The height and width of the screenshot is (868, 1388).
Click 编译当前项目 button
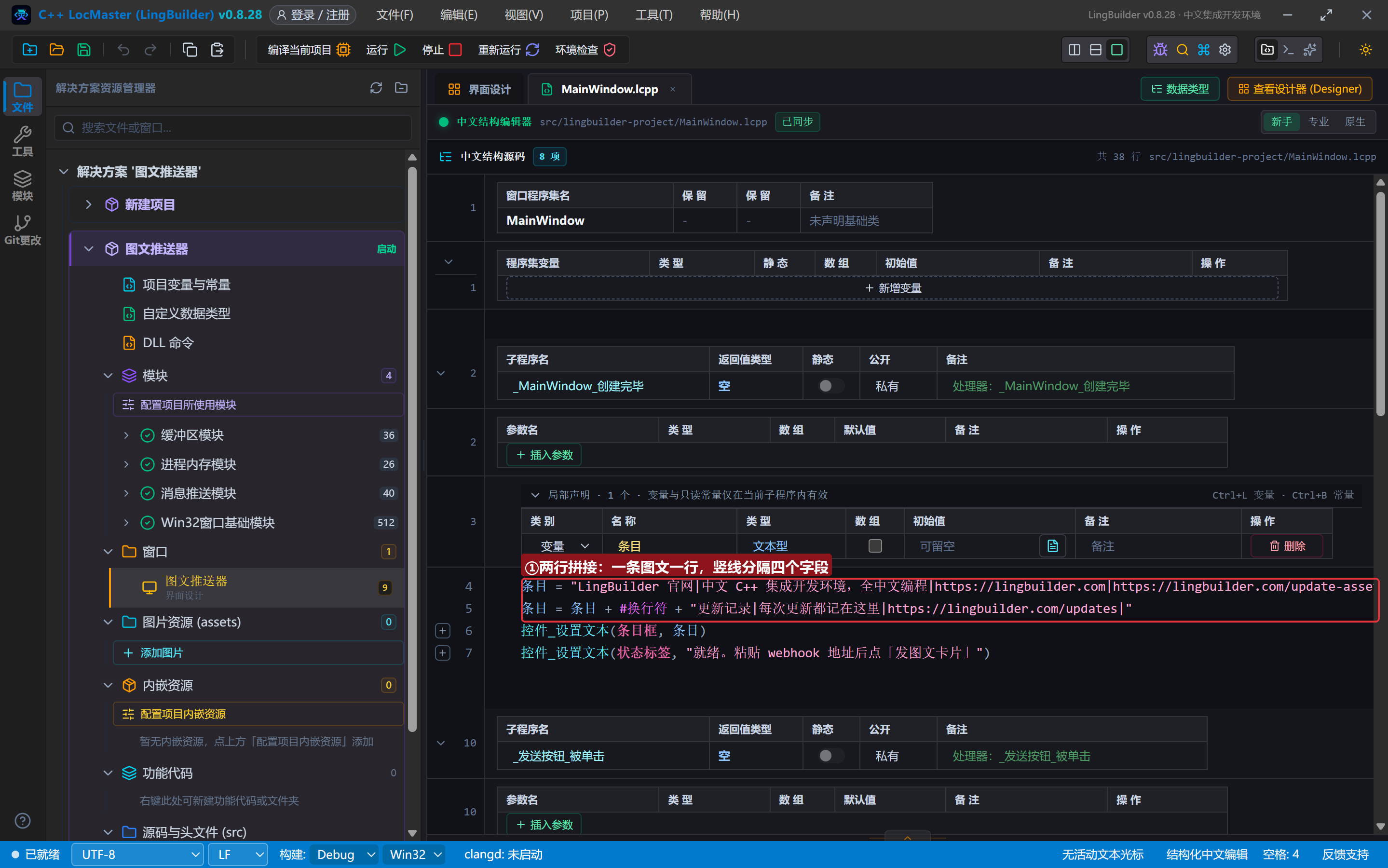pyautogui.click(x=309, y=50)
